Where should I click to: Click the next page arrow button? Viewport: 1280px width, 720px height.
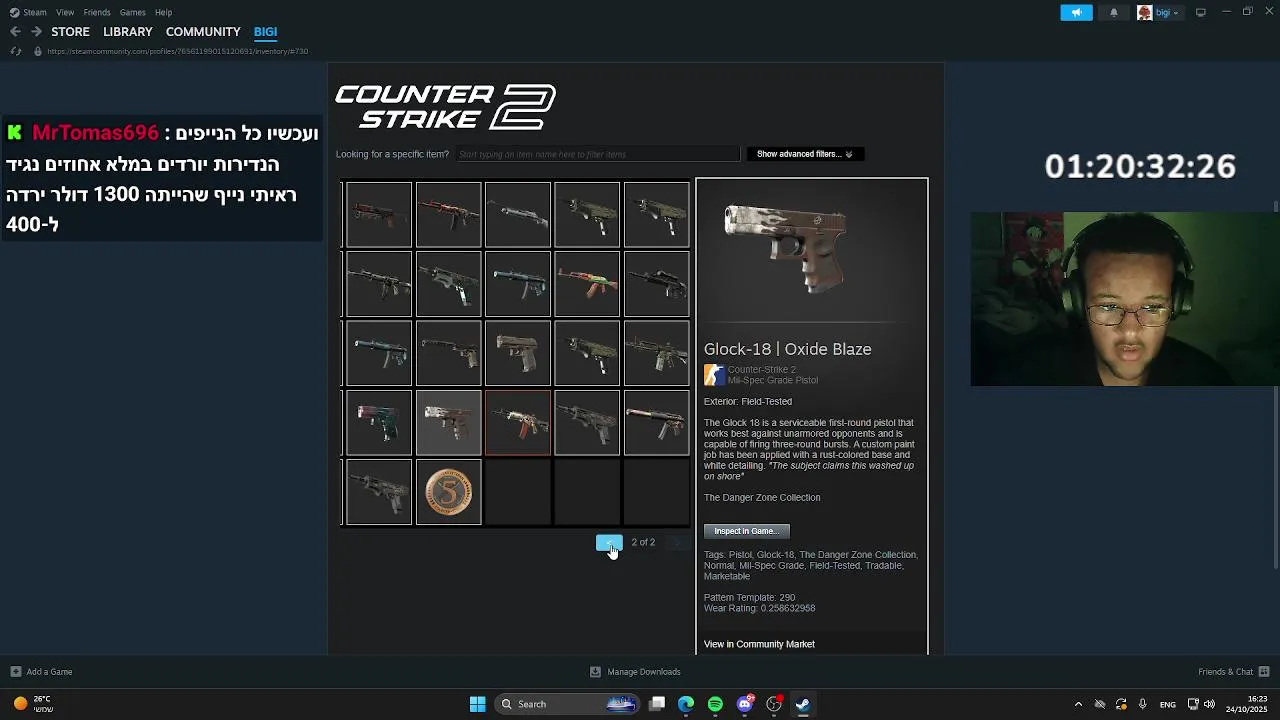click(677, 542)
